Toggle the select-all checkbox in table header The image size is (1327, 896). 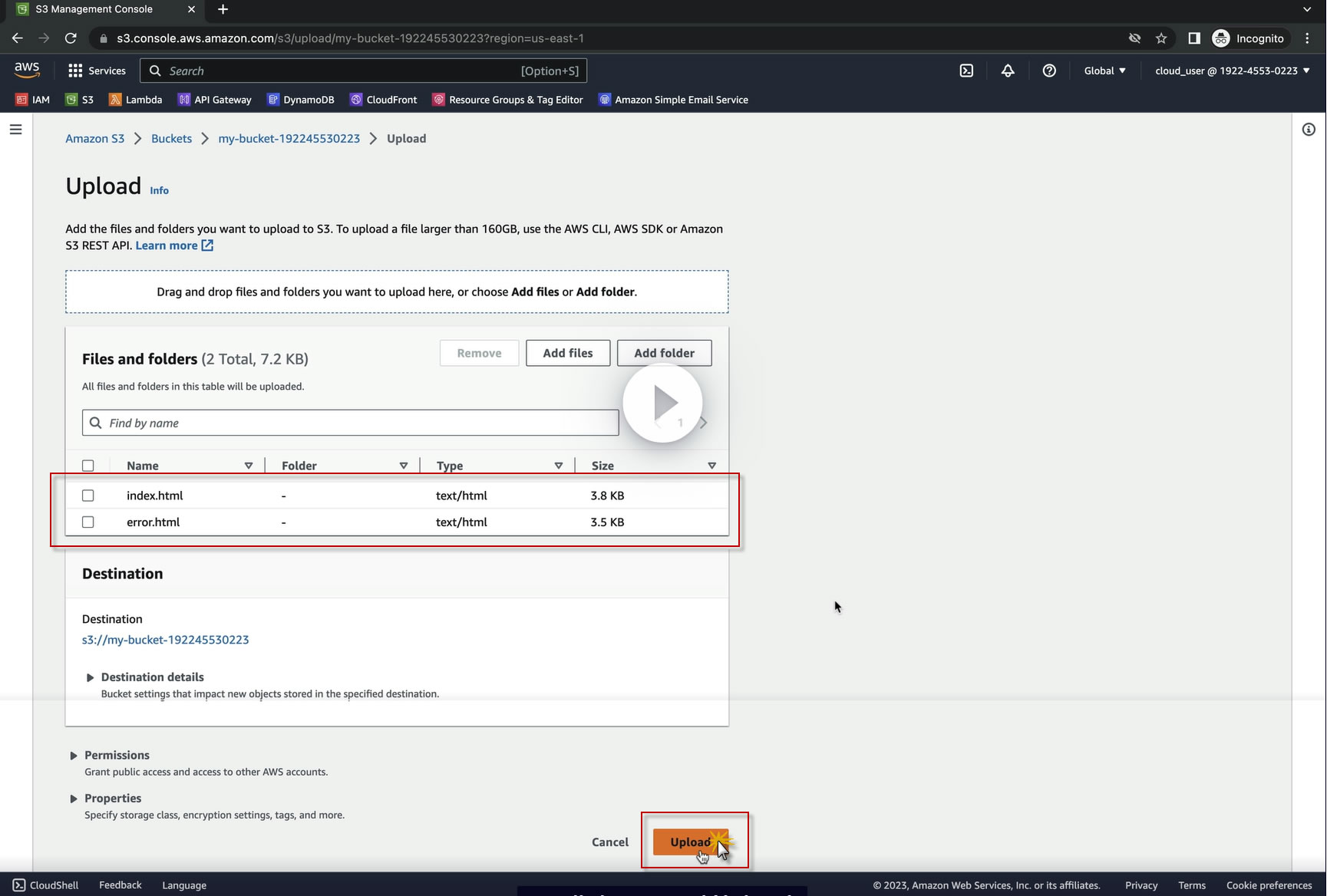[x=88, y=466]
